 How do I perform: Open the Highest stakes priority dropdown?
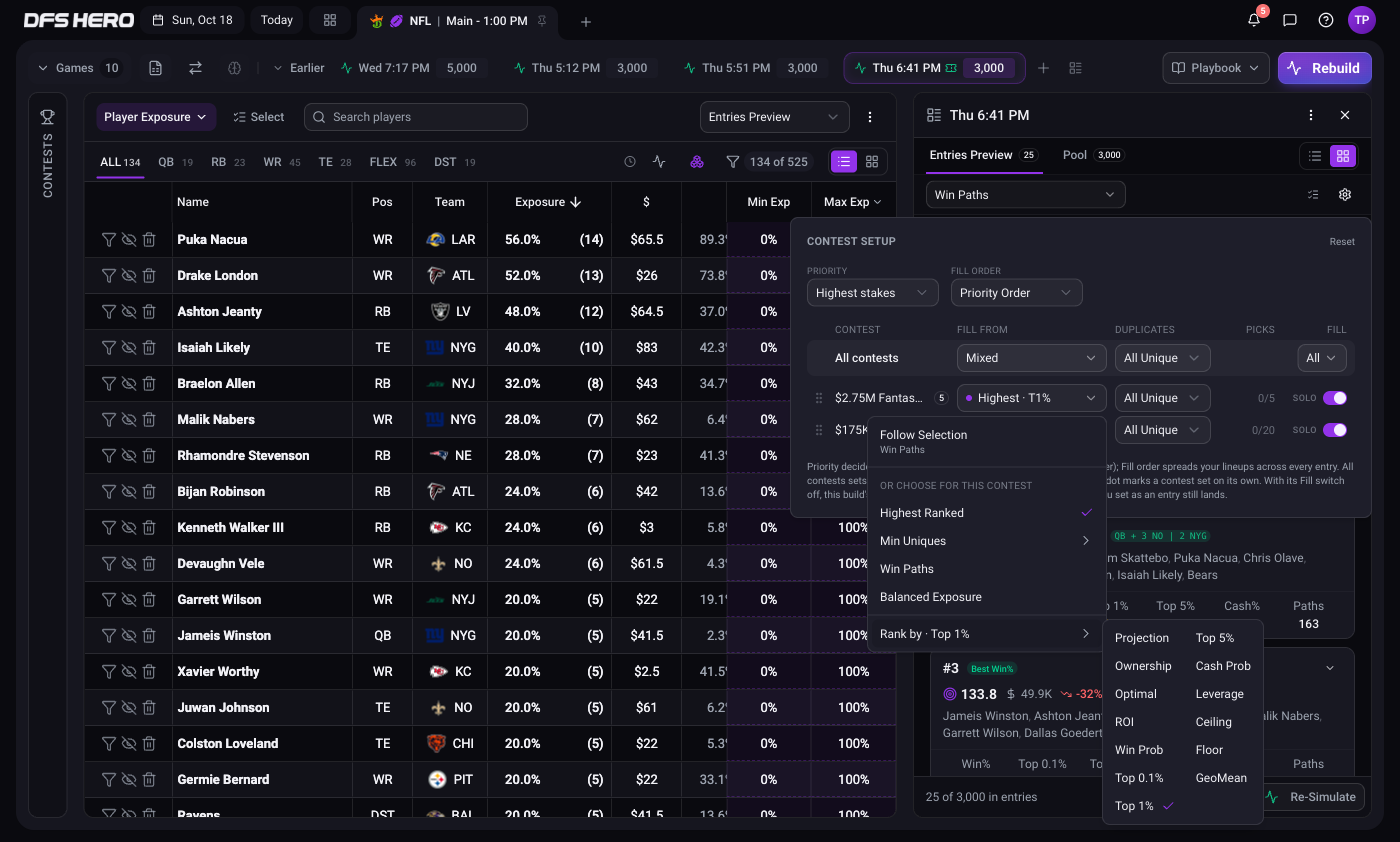coord(873,293)
